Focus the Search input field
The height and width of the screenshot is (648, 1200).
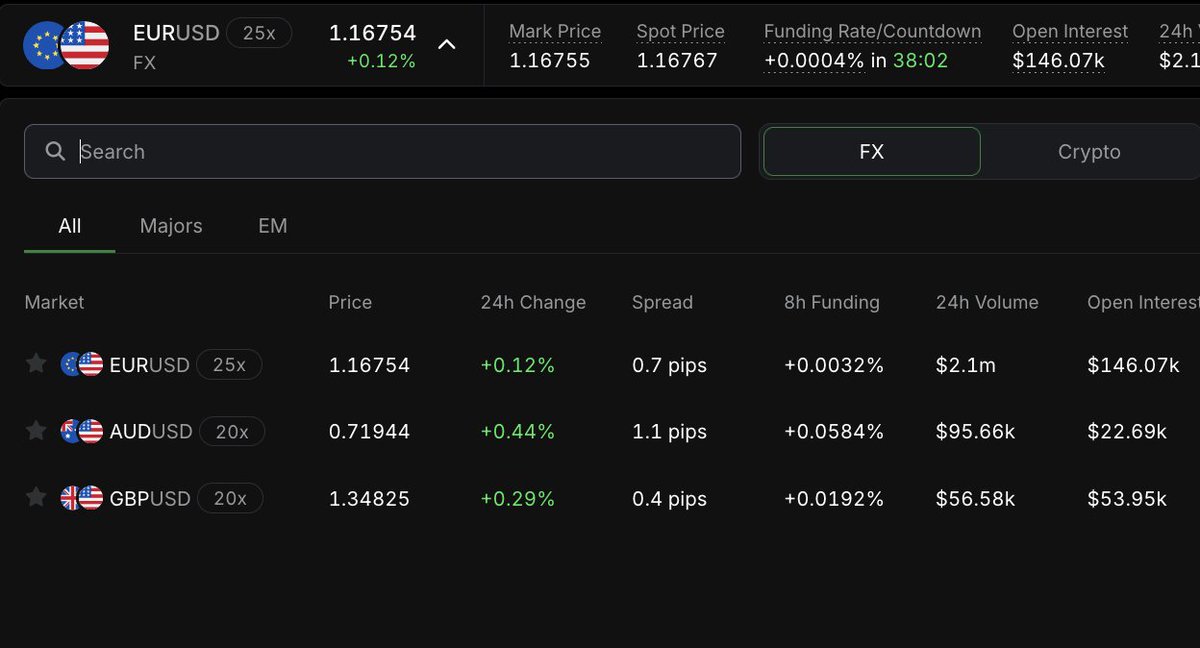coord(382,151)
